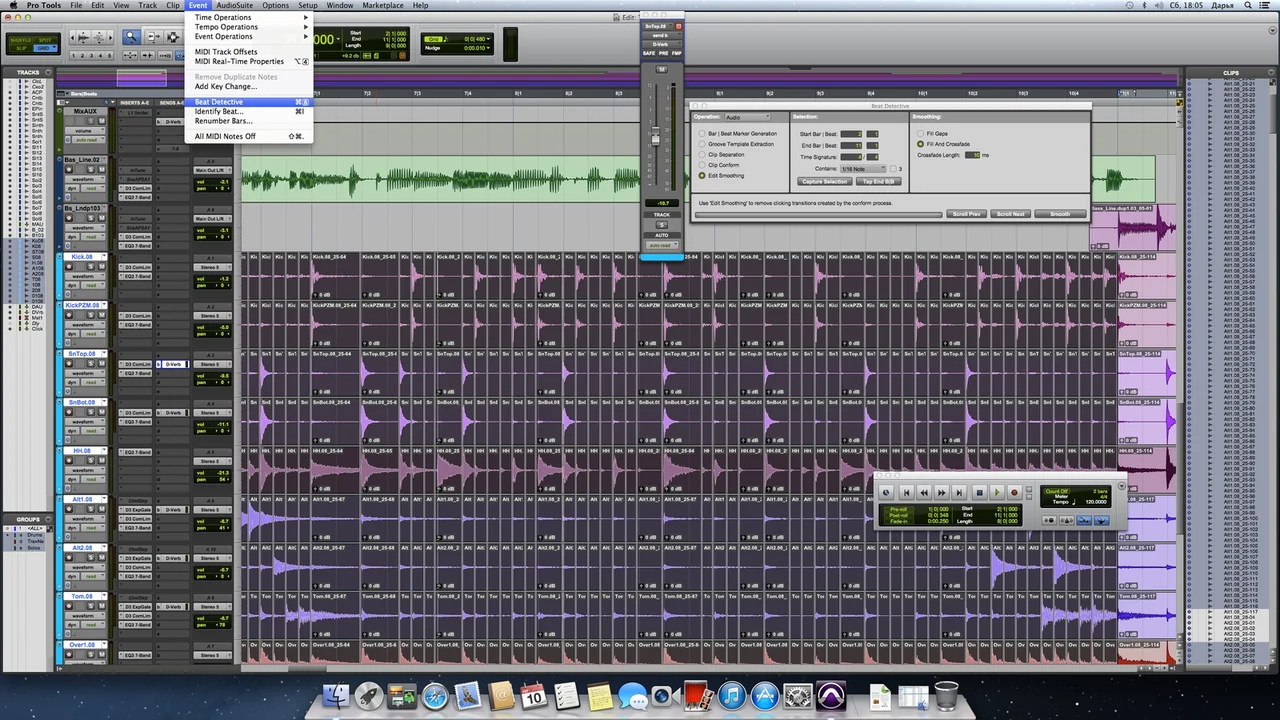
Task: Click Return to Zero button in Transport
Action: point(906,492)
